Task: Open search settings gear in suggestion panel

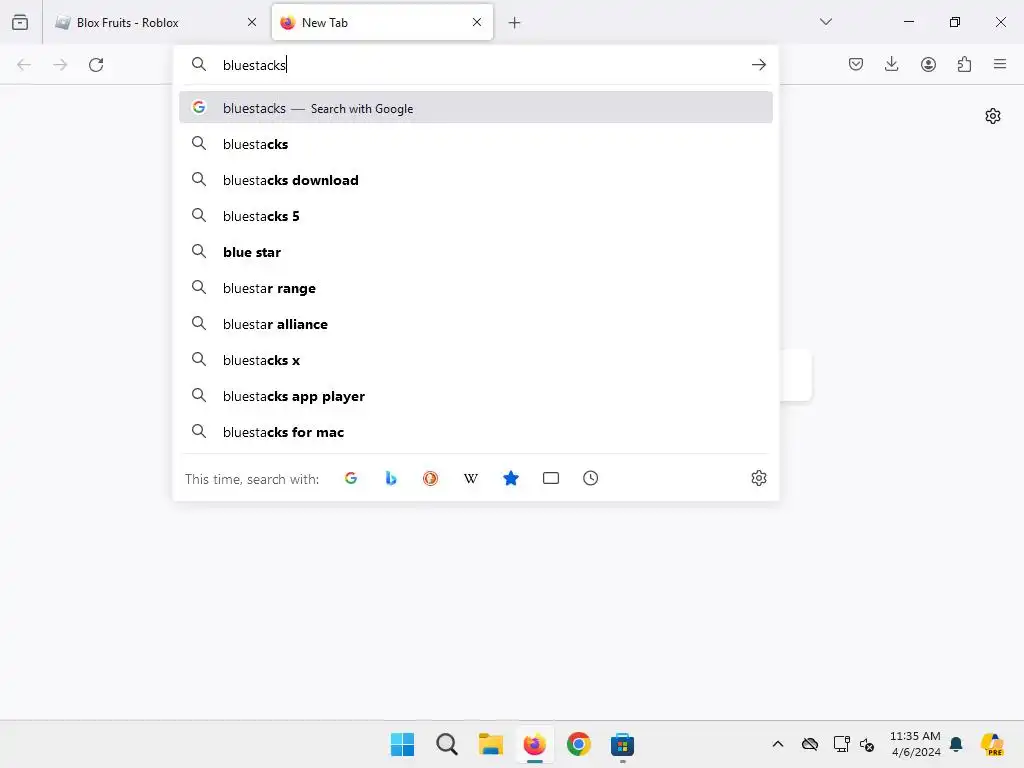Action: click(758, 478)
